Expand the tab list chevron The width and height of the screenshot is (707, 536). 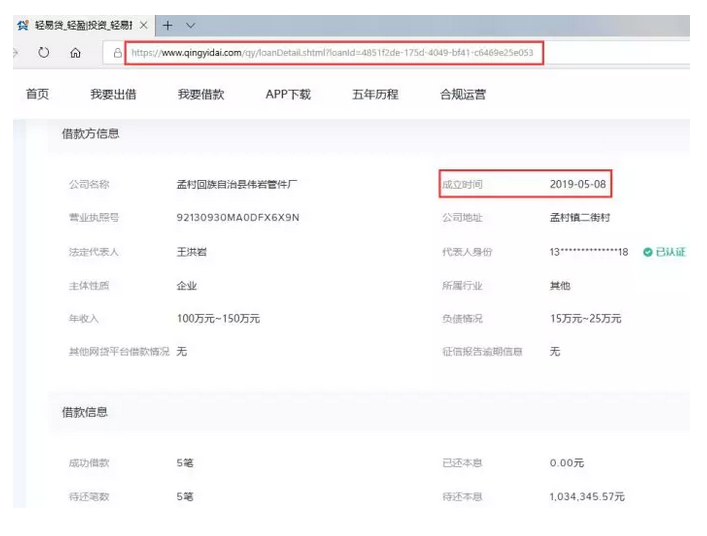tap(191, 25)
